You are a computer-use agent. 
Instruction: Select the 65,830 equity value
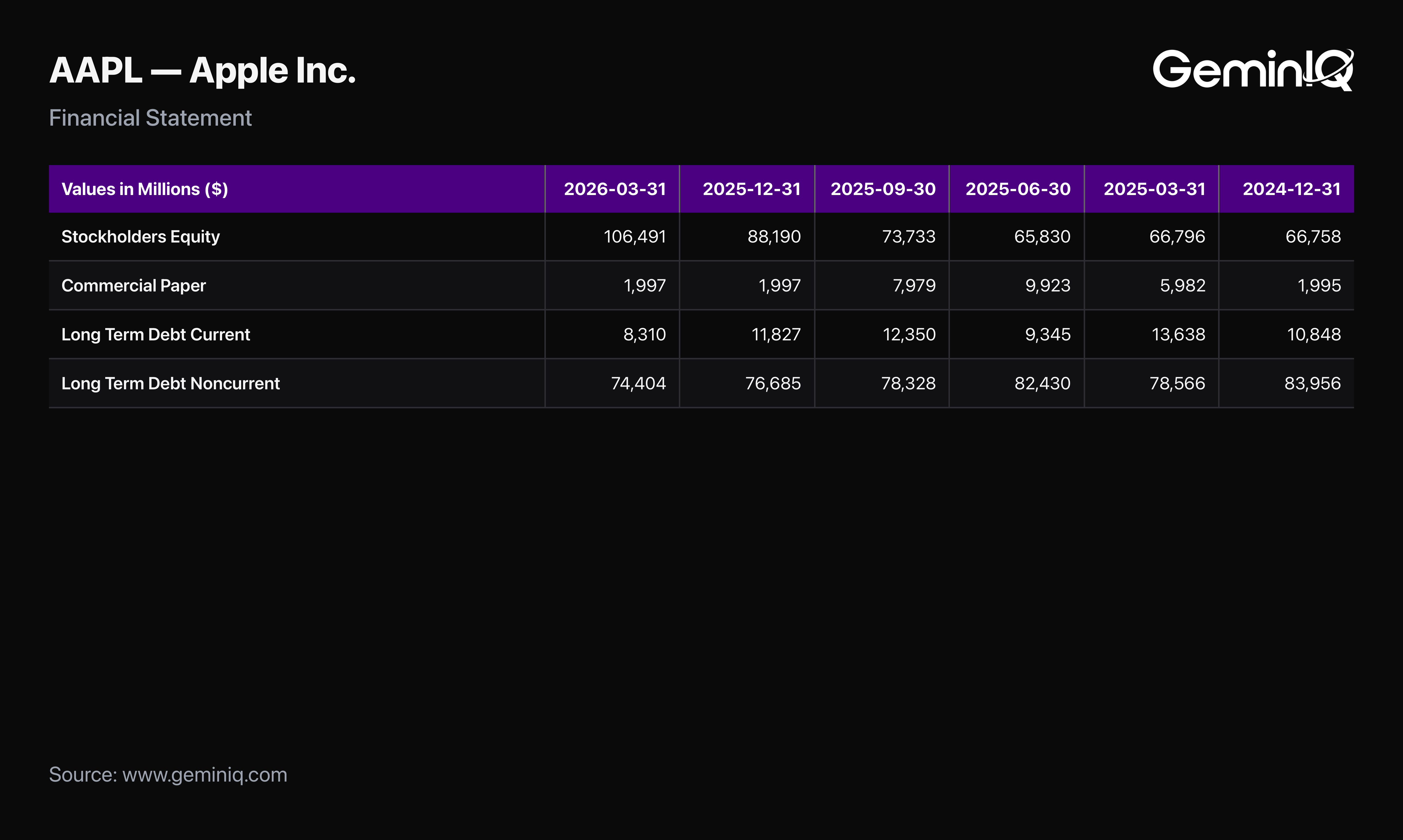click(x=1042, y=237)
